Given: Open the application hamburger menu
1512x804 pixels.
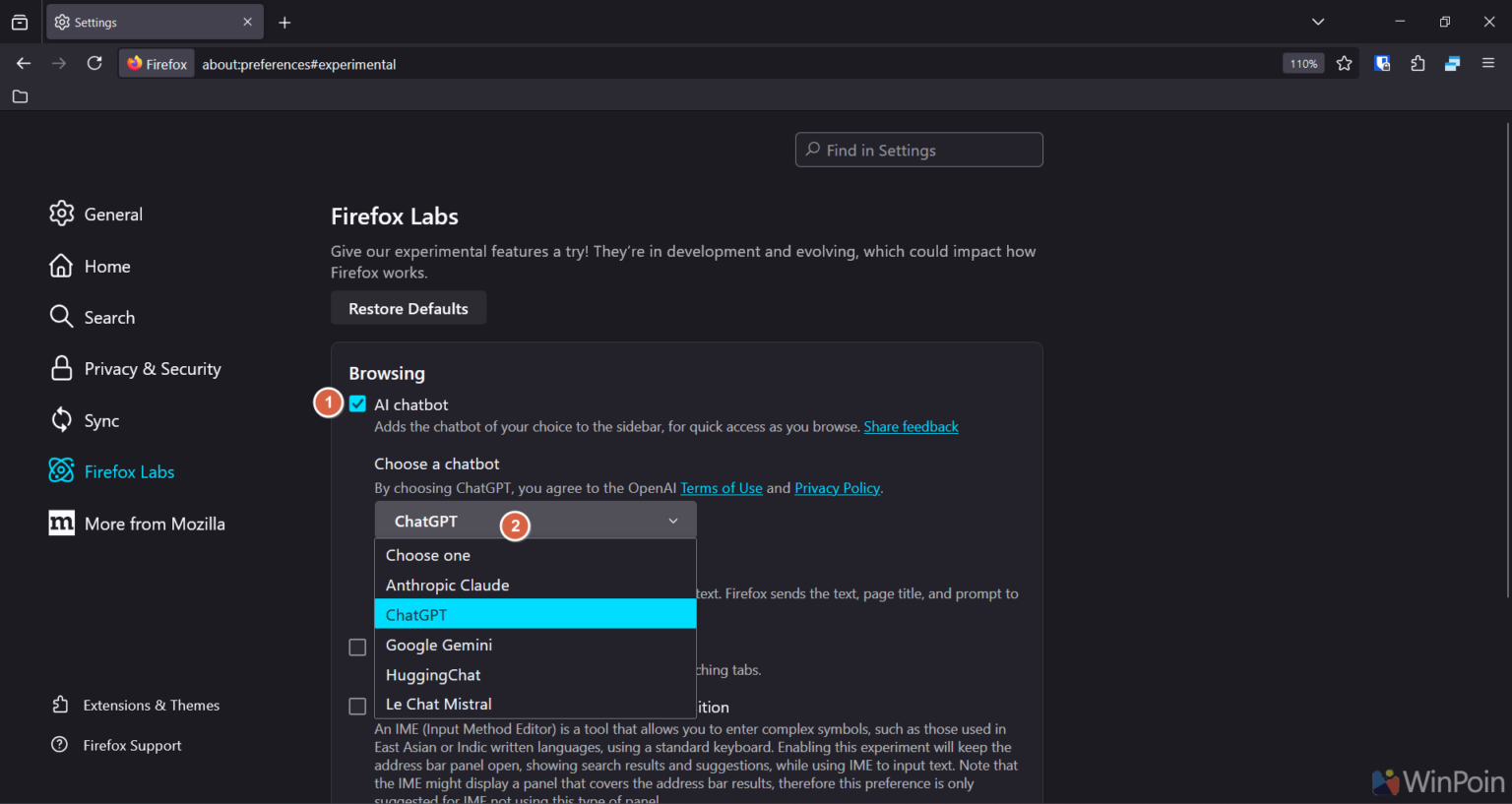Looking at the screenshot, I should pyautogui.click(x=1488, y=63).
